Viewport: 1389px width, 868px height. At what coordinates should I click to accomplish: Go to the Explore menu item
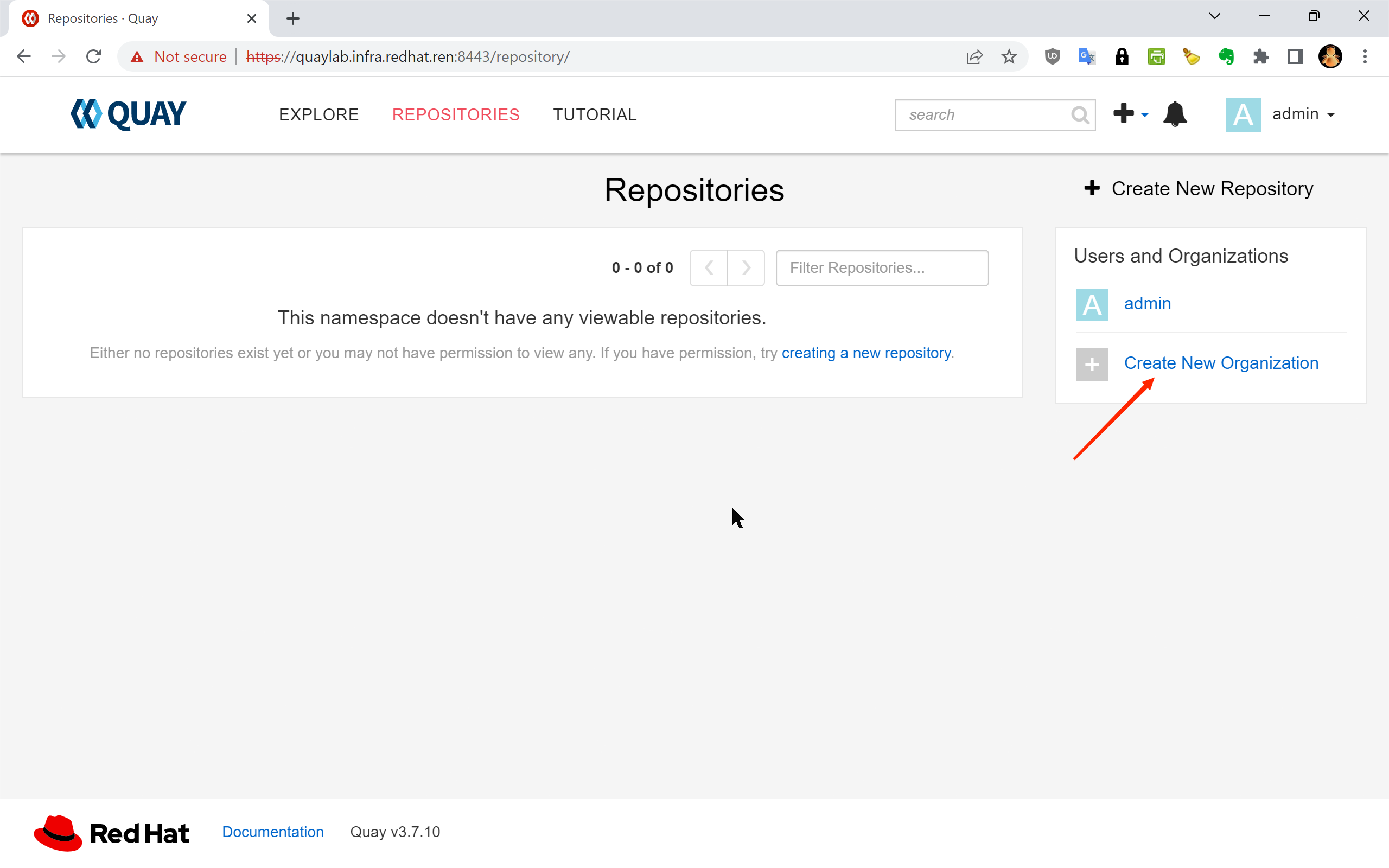point(318,115)
